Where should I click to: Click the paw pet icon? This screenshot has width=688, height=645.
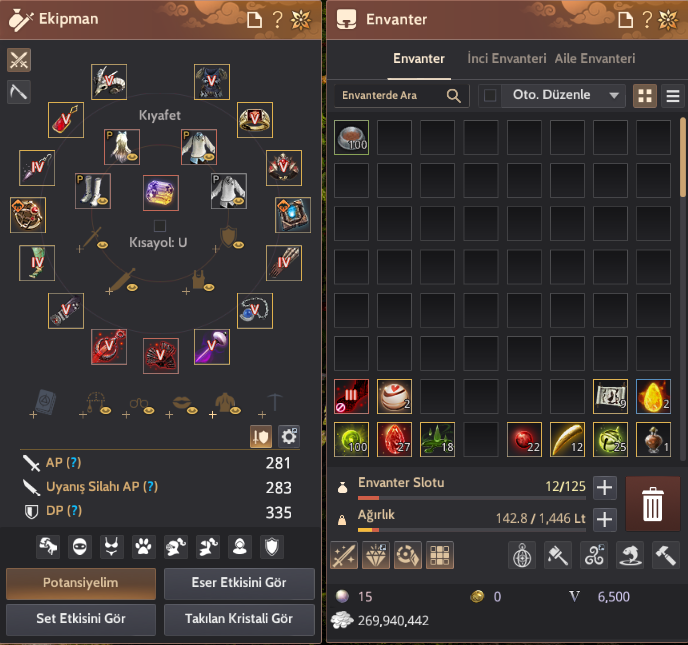[143, 547]
